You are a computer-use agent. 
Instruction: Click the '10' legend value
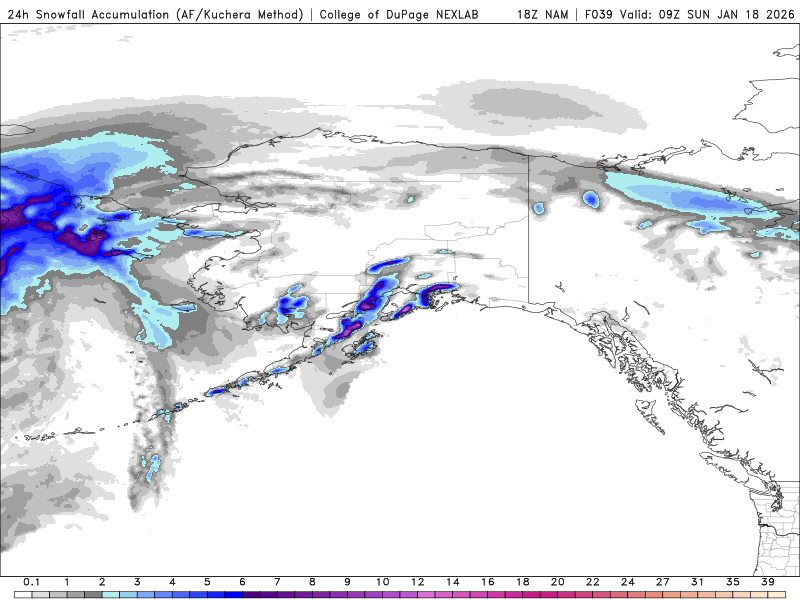(x=383, y=582)
